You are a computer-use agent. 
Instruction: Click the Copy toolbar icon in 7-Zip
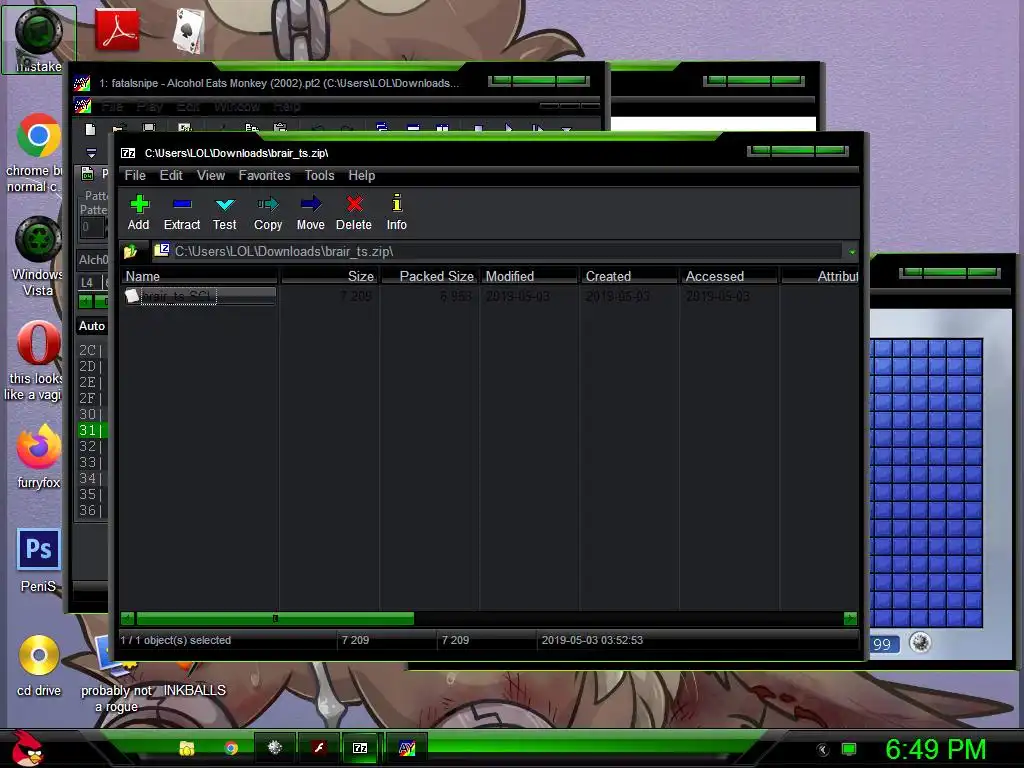[268, 213]
